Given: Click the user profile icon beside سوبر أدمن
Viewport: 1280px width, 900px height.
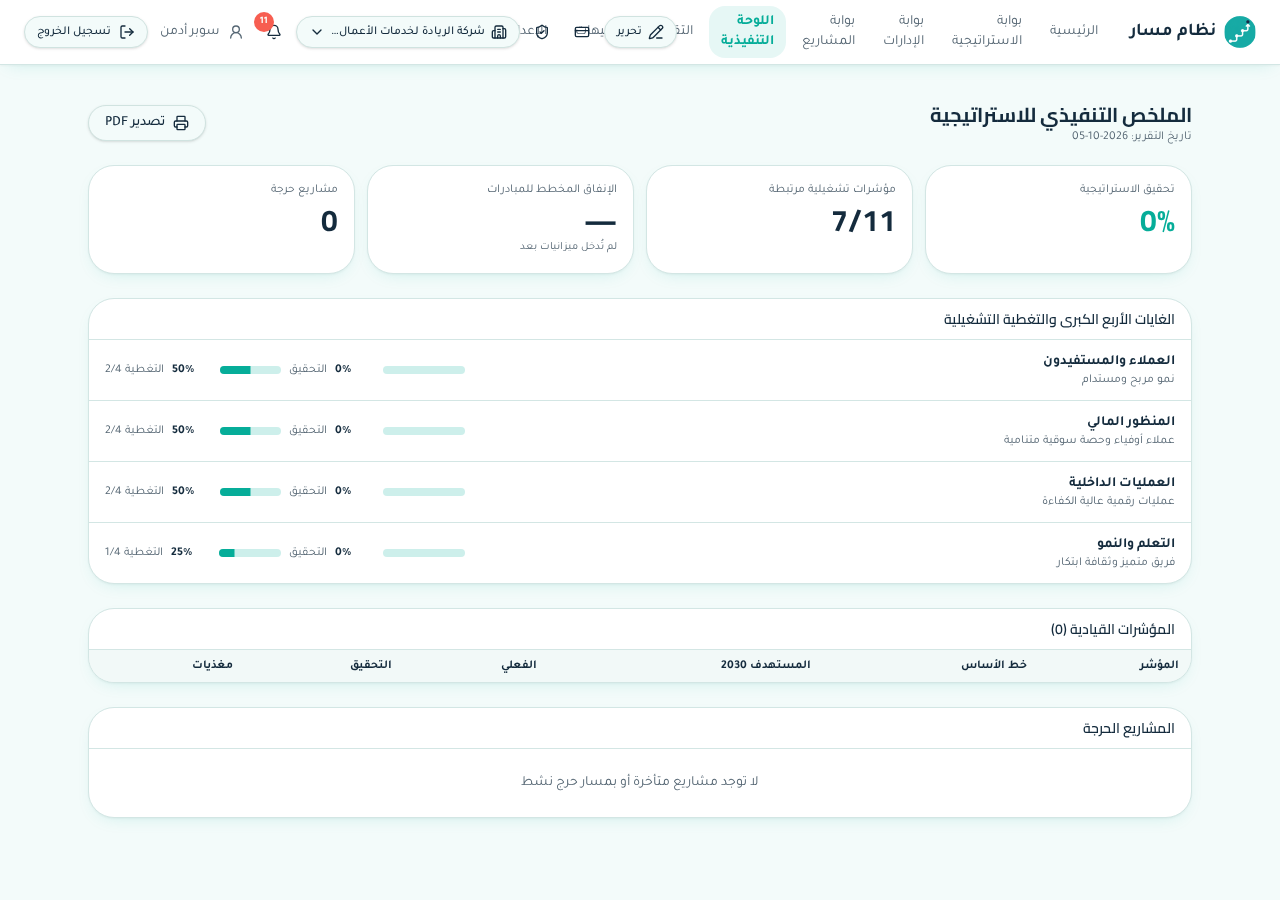Looking at the screenshot, I should pyautogui.click(x=236, y=32).
